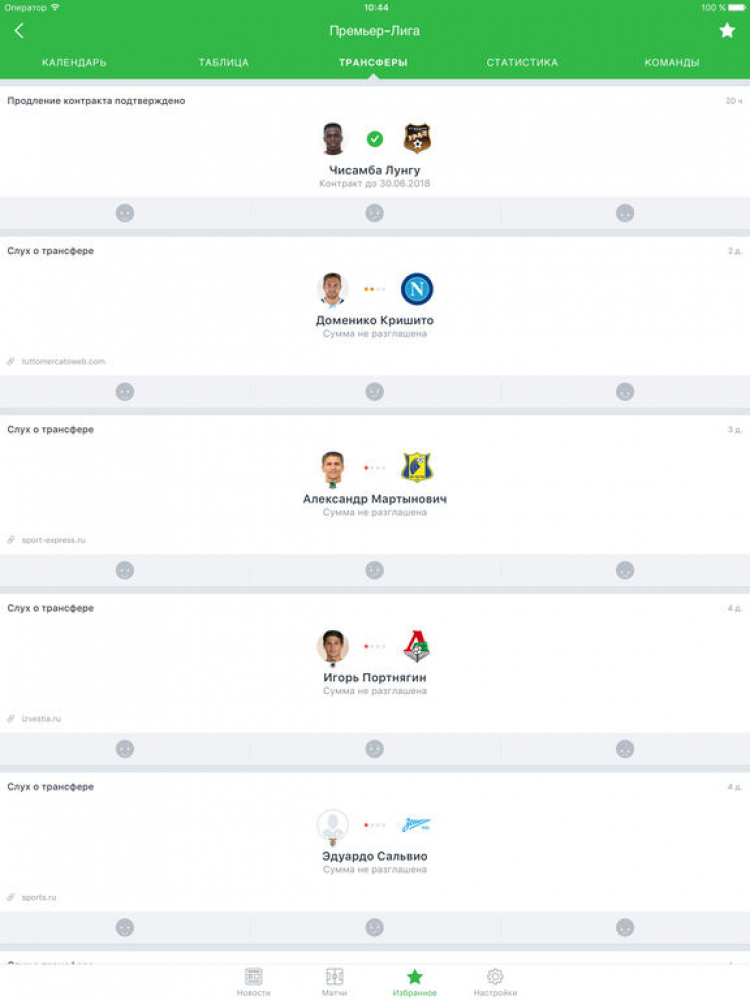Tap middle reaction face under Игорь Портнягин
This screenshot has width=750, height=1000.
[375, 749]
